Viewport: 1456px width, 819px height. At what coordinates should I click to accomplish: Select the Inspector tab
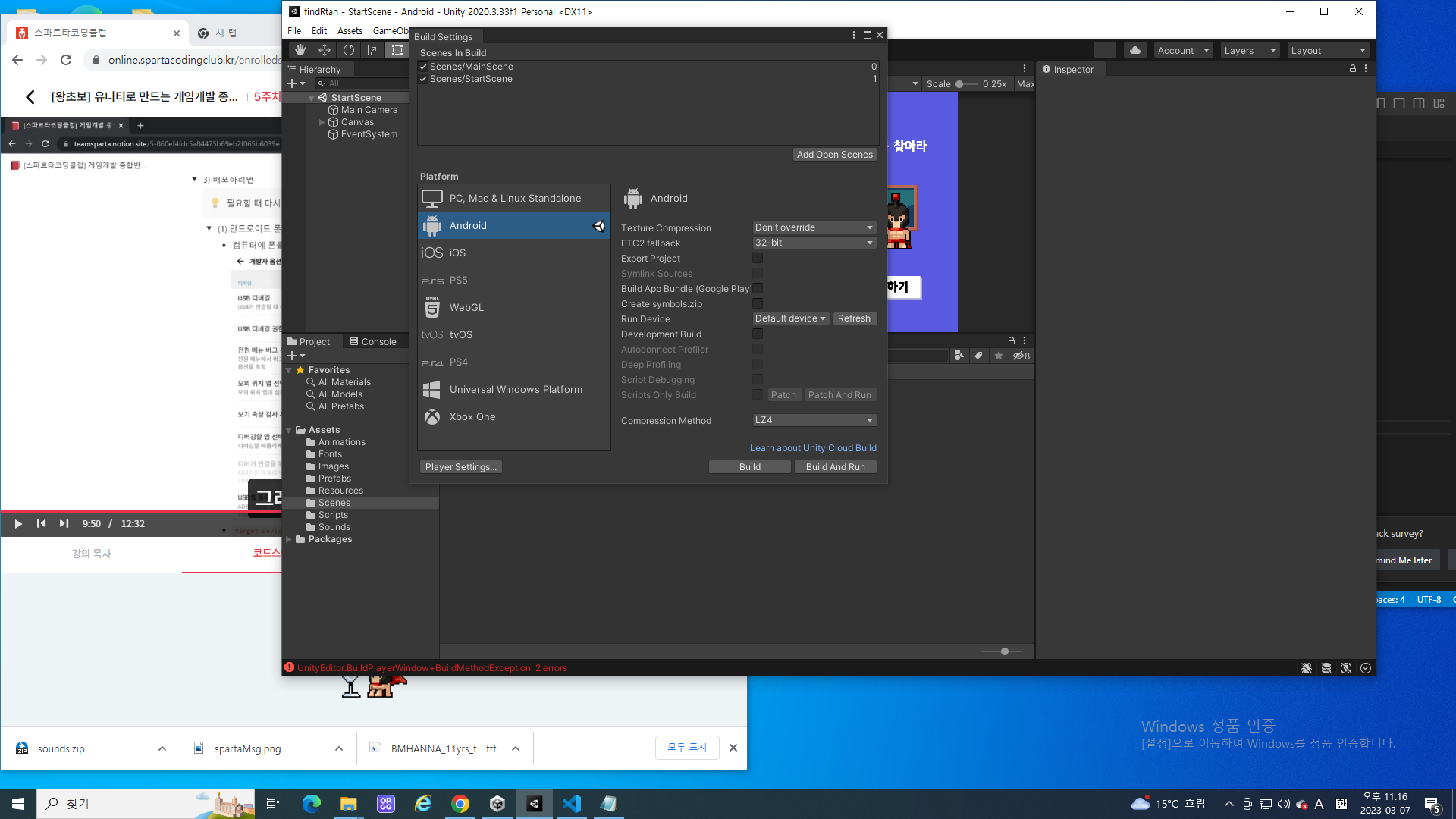pyautogui.click(x=1068, y=69)
